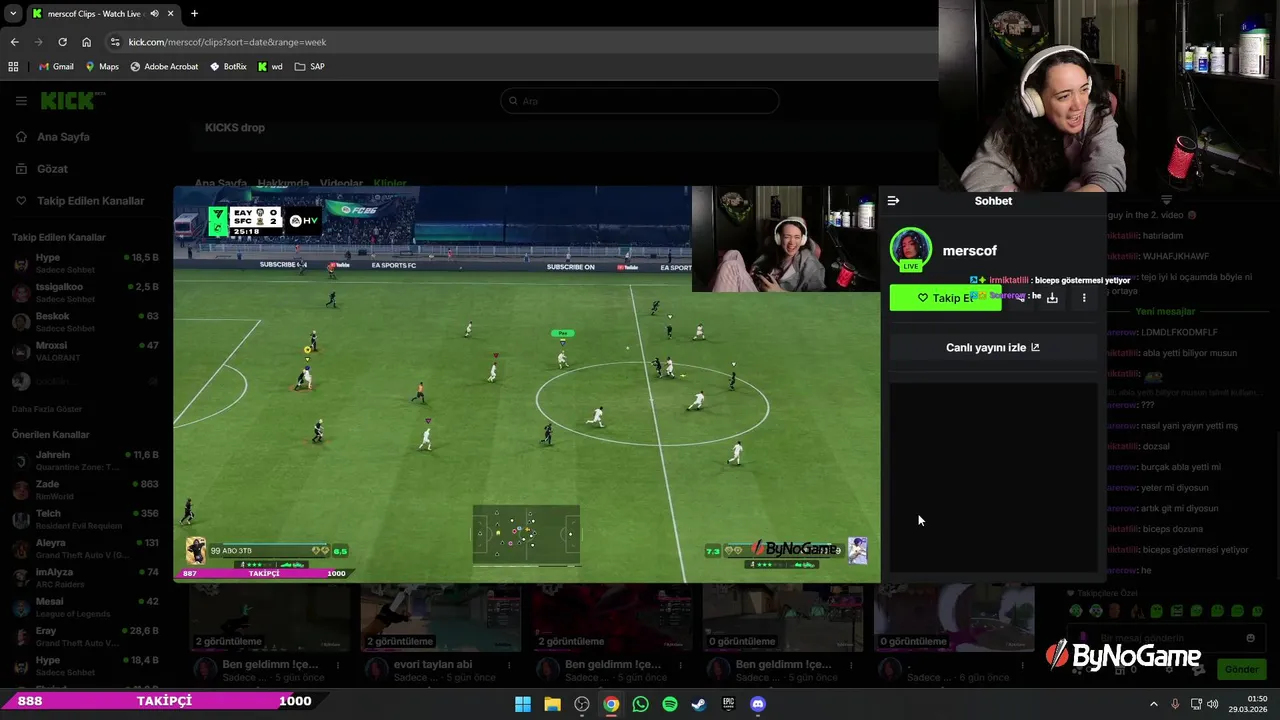This screenshot has width=1280, height=720.
Task: Open the Adobe Acrobat bookmark
Action: pos(163,66)
